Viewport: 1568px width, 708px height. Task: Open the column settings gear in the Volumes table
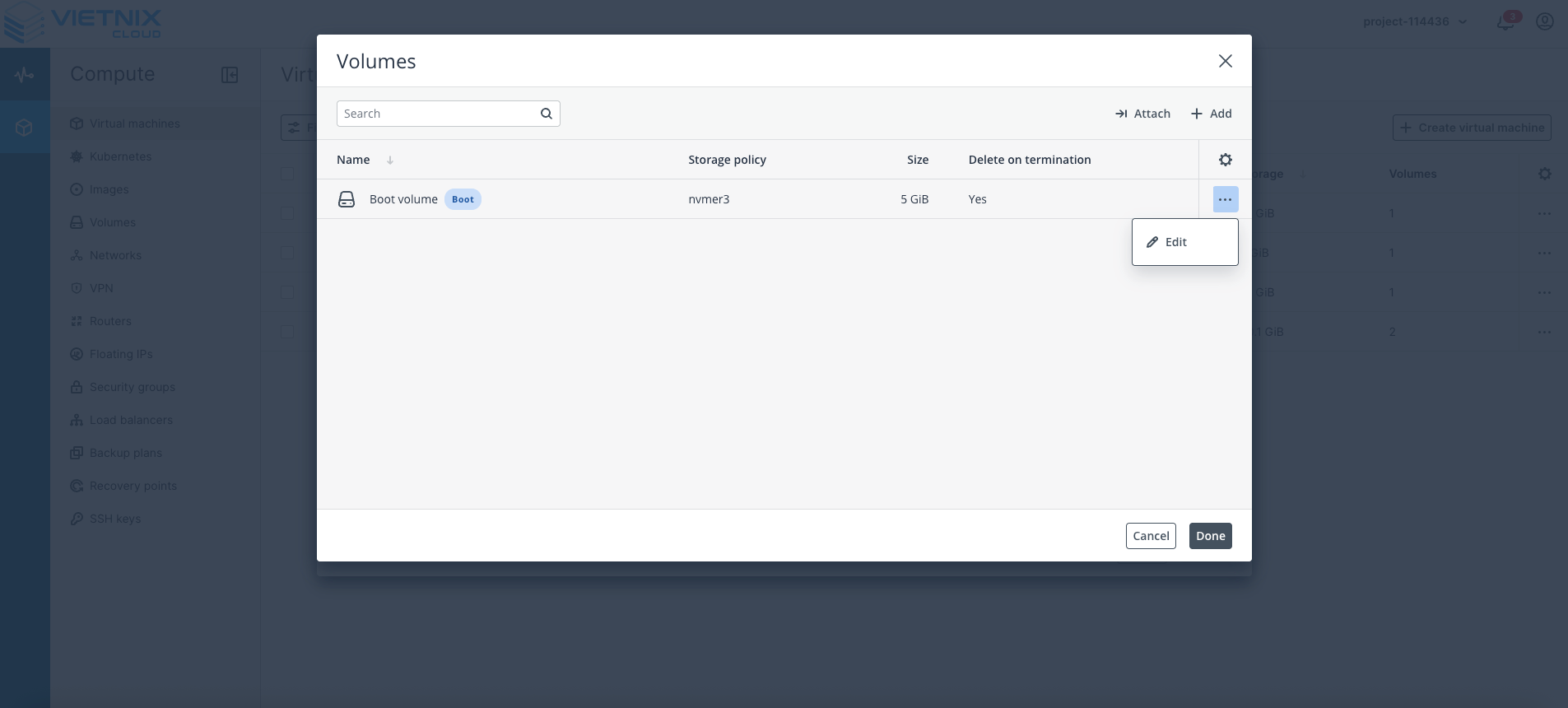(1225, 160)
